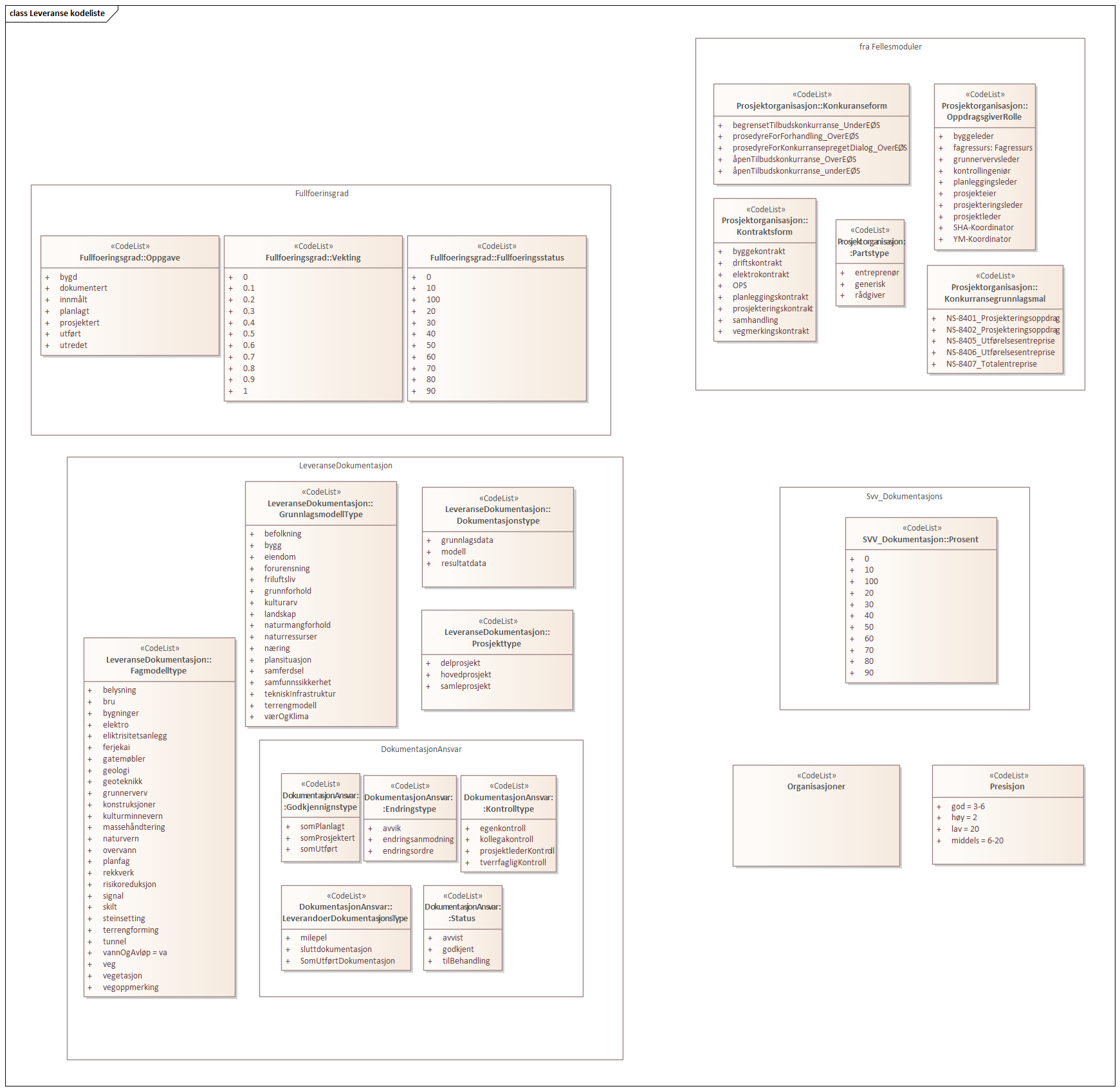Image resolution: width=1120 pixels, height=1091 pixels.
Task: Click 'hovedprosjekt' in Prosjekttype
Action: tap(466, 675)
